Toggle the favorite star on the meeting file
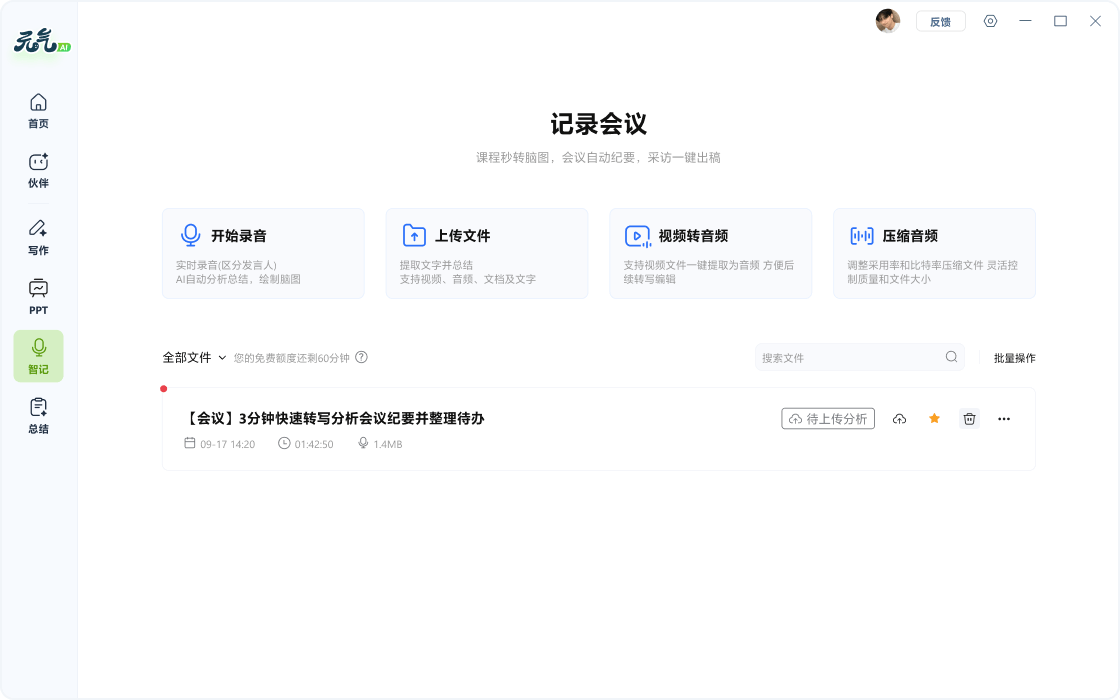This screenshot has width=1120, height=700. [934, 419]
